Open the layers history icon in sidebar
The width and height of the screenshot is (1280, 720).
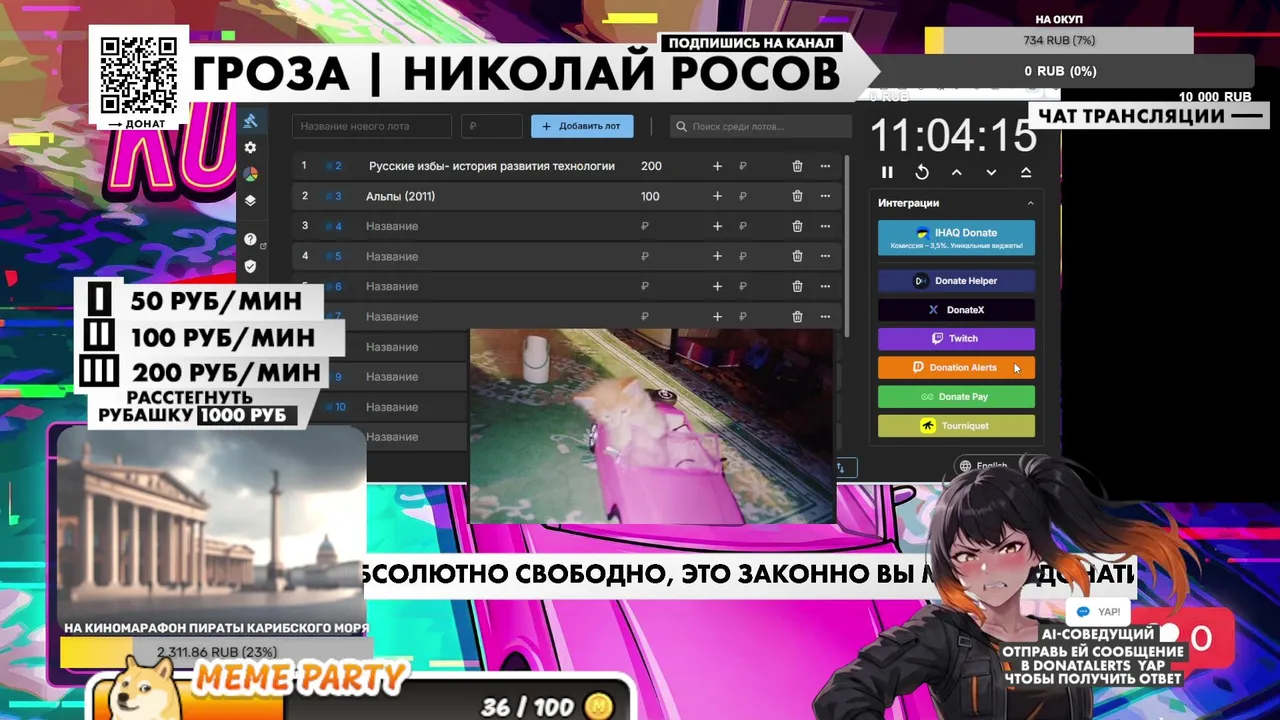point(250,200)
